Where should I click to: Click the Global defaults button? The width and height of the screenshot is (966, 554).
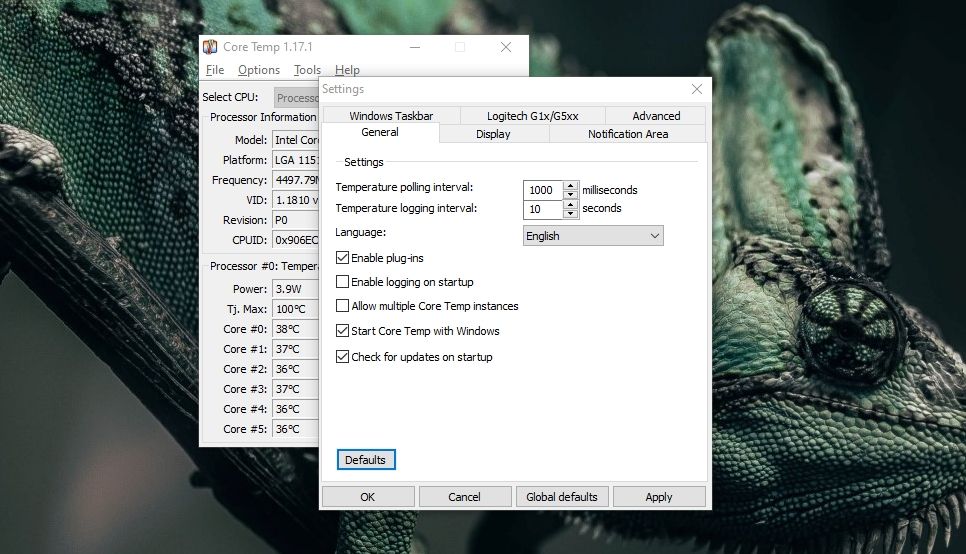click(x=562, y=497)
